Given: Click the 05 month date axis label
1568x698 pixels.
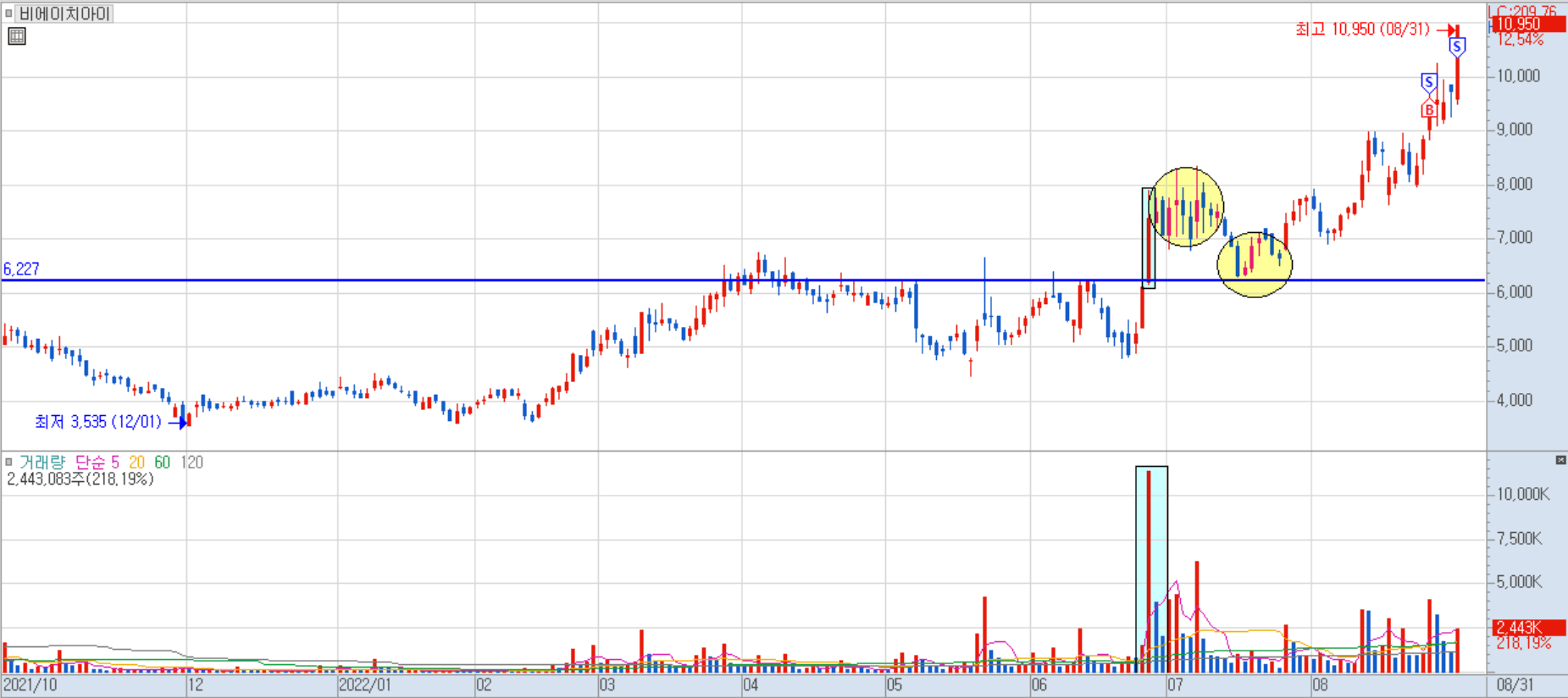Looking at the screenshot, I should pos(895,685).
